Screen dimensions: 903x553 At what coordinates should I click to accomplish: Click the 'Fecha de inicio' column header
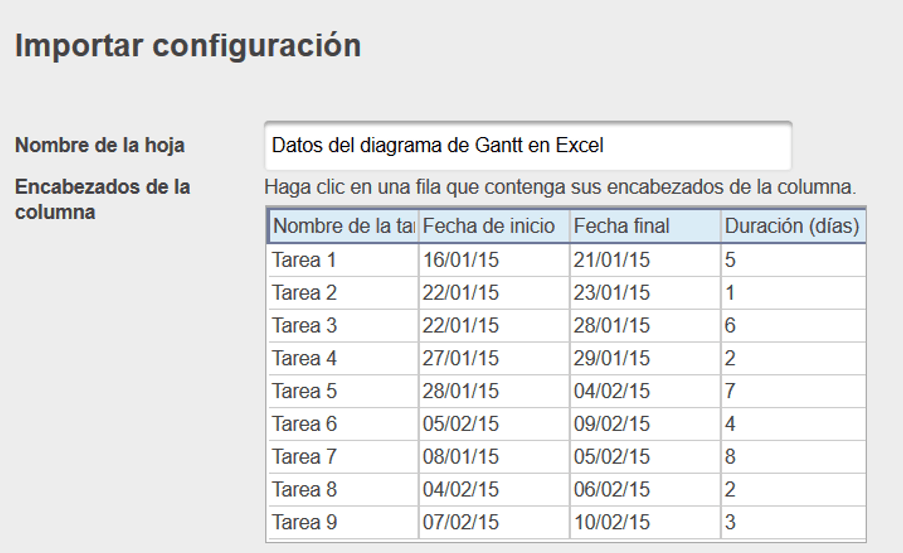pyautogui.click(x=493, y=226)
